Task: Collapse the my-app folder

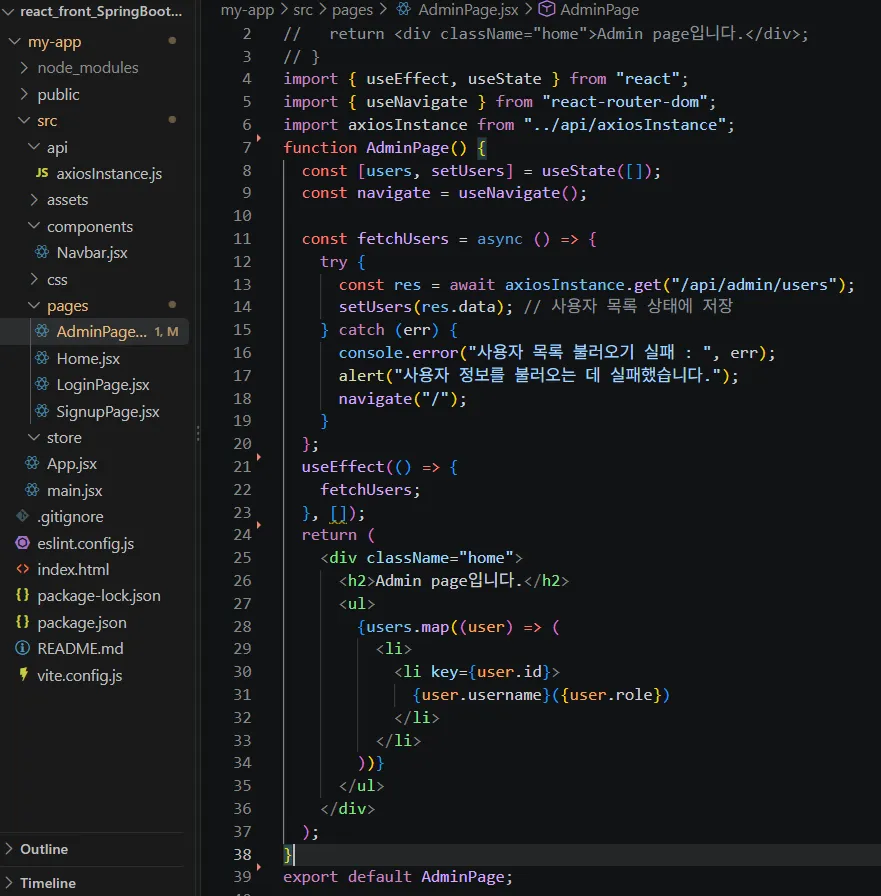Action: [x=15, y=41]
